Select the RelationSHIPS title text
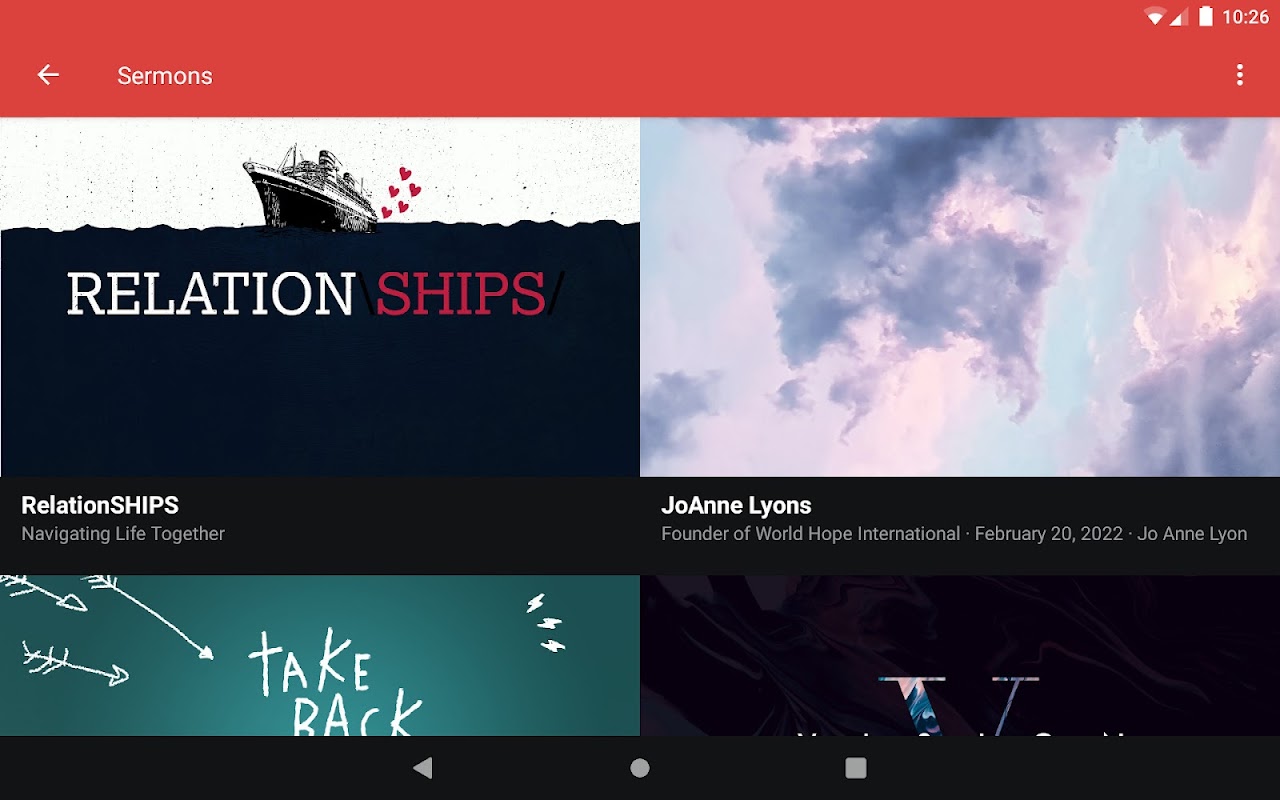Viewport: 1280px width, 800px height. click(100, 505)
